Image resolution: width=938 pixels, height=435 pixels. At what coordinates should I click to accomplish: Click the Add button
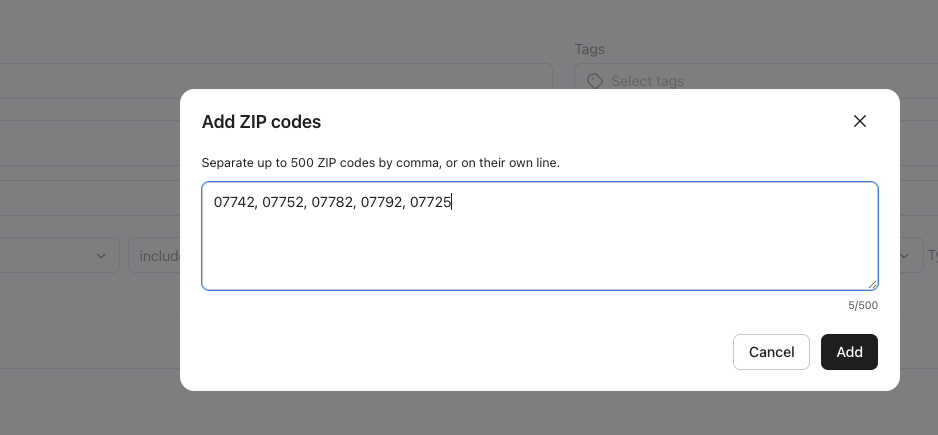pos(849,352)
